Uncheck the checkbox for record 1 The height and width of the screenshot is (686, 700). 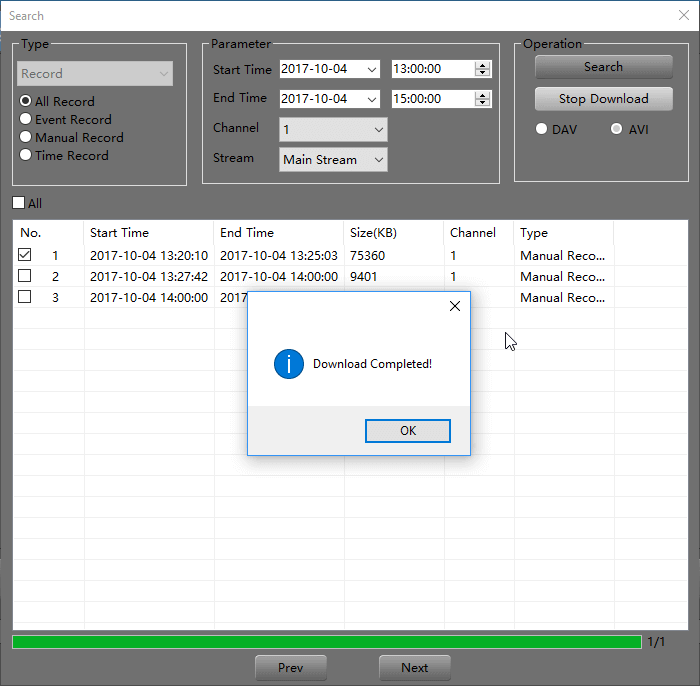pos(25,255)
